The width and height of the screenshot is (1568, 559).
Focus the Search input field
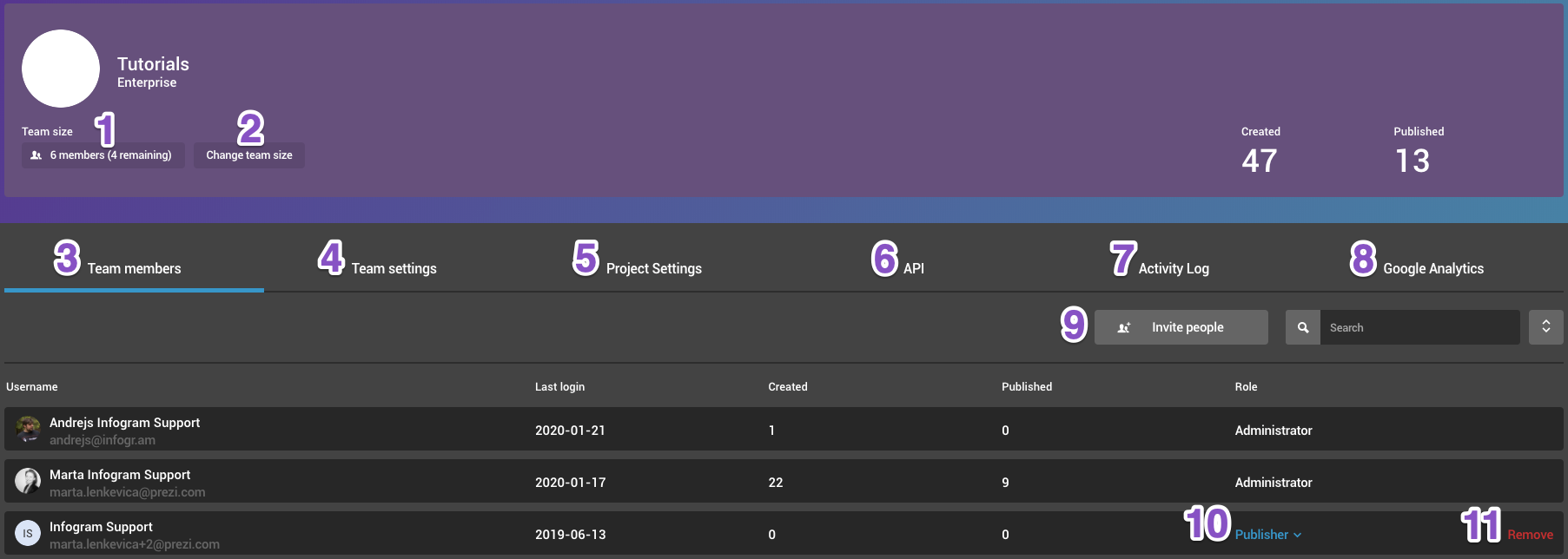tap(1420, 327)
